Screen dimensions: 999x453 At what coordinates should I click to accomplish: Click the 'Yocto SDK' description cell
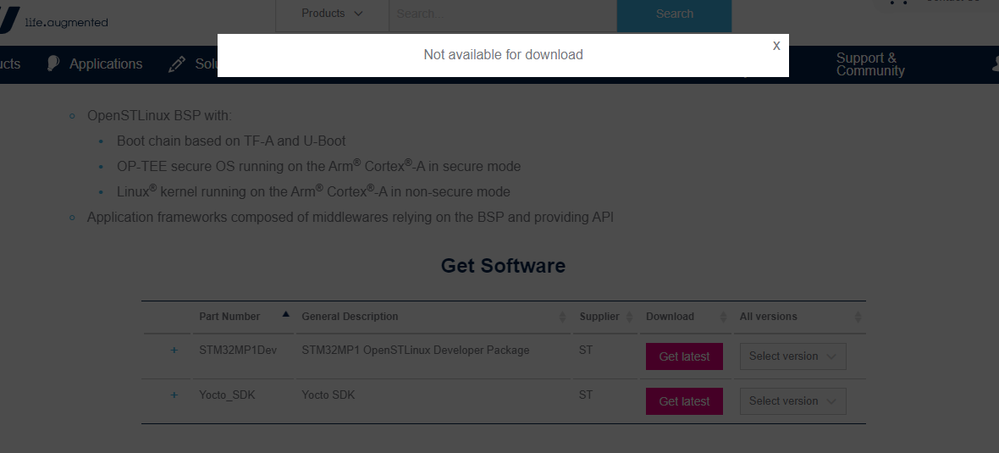point(328,395)
